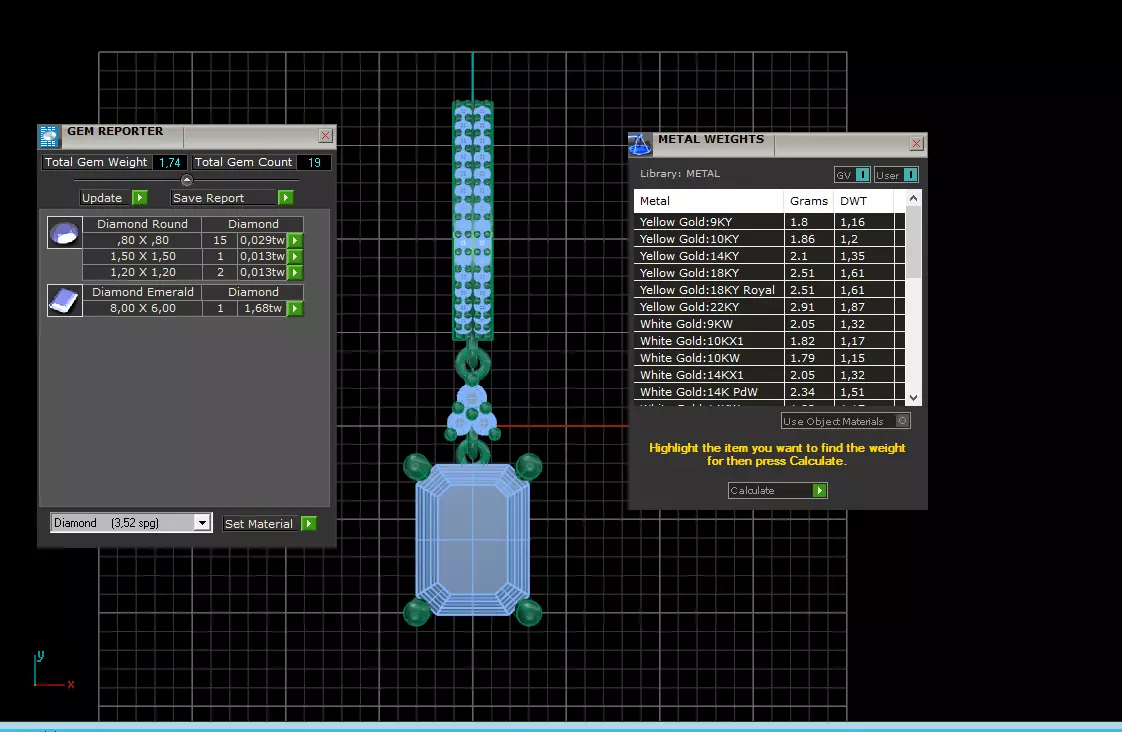Click the Save Report button
Screen dimensions: 1122x732
pyautogui.click(x=224, y=197)
